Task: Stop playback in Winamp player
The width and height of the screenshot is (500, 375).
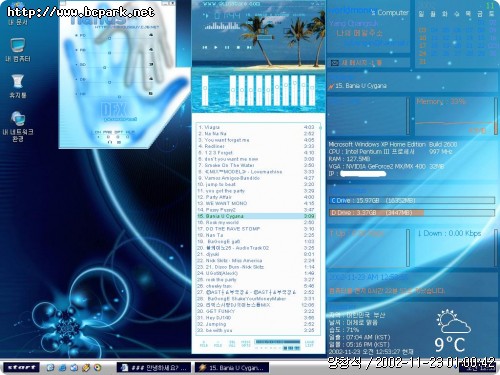Action: [x=238, y=47]
